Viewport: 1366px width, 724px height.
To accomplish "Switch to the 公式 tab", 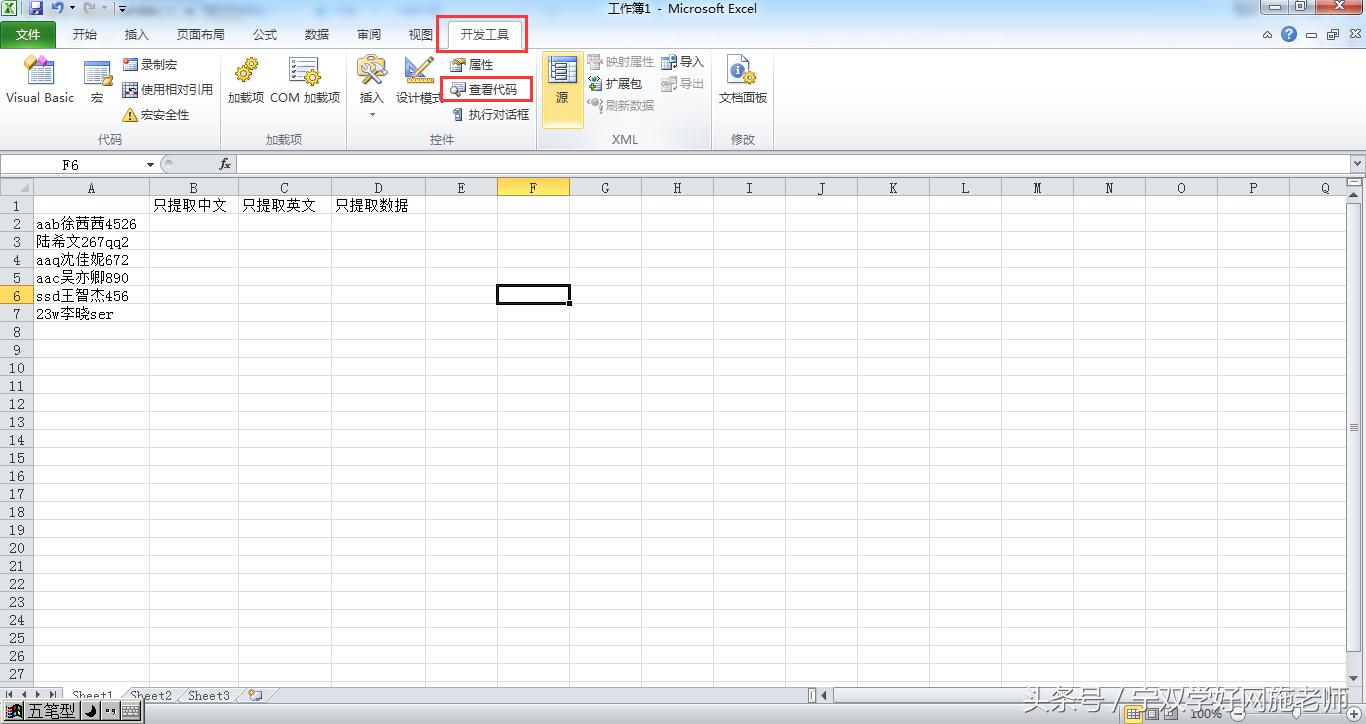I will (265, 35).
